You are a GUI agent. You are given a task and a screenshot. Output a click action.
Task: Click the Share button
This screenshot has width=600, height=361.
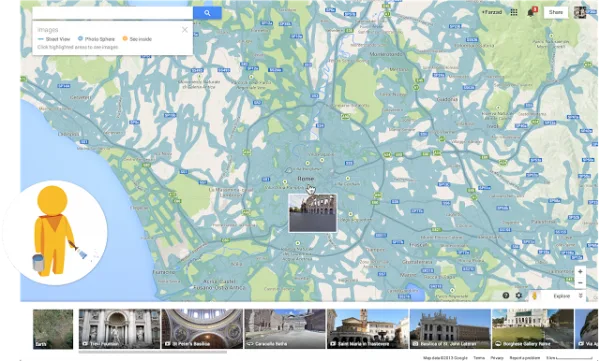point(556,12)
